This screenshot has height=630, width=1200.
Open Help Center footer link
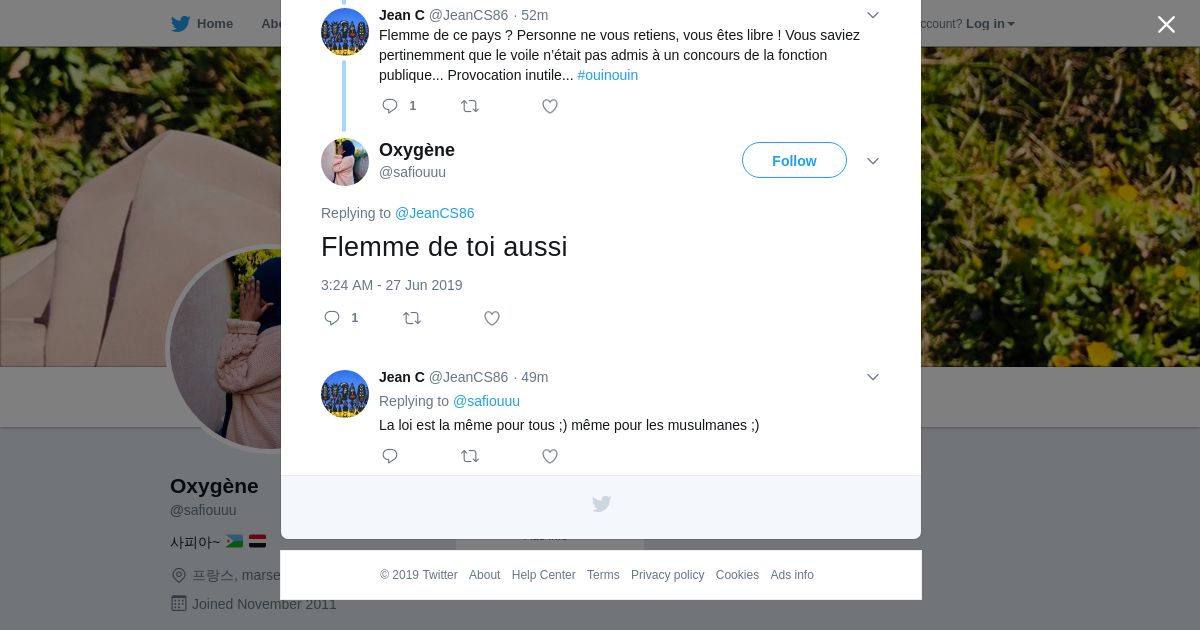pos(543,575)
